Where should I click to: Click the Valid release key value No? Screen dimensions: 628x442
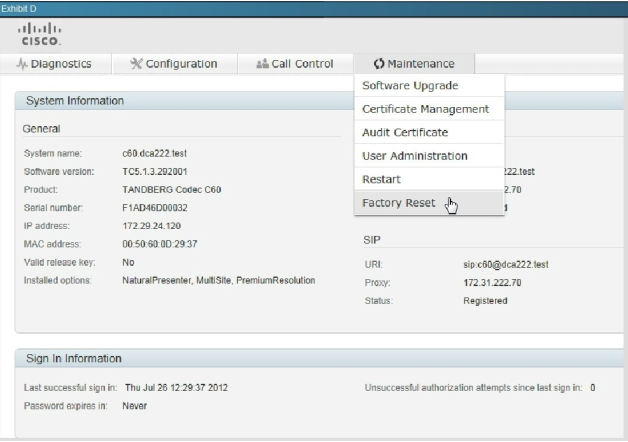pyautogui.click(x=128, y=262)
